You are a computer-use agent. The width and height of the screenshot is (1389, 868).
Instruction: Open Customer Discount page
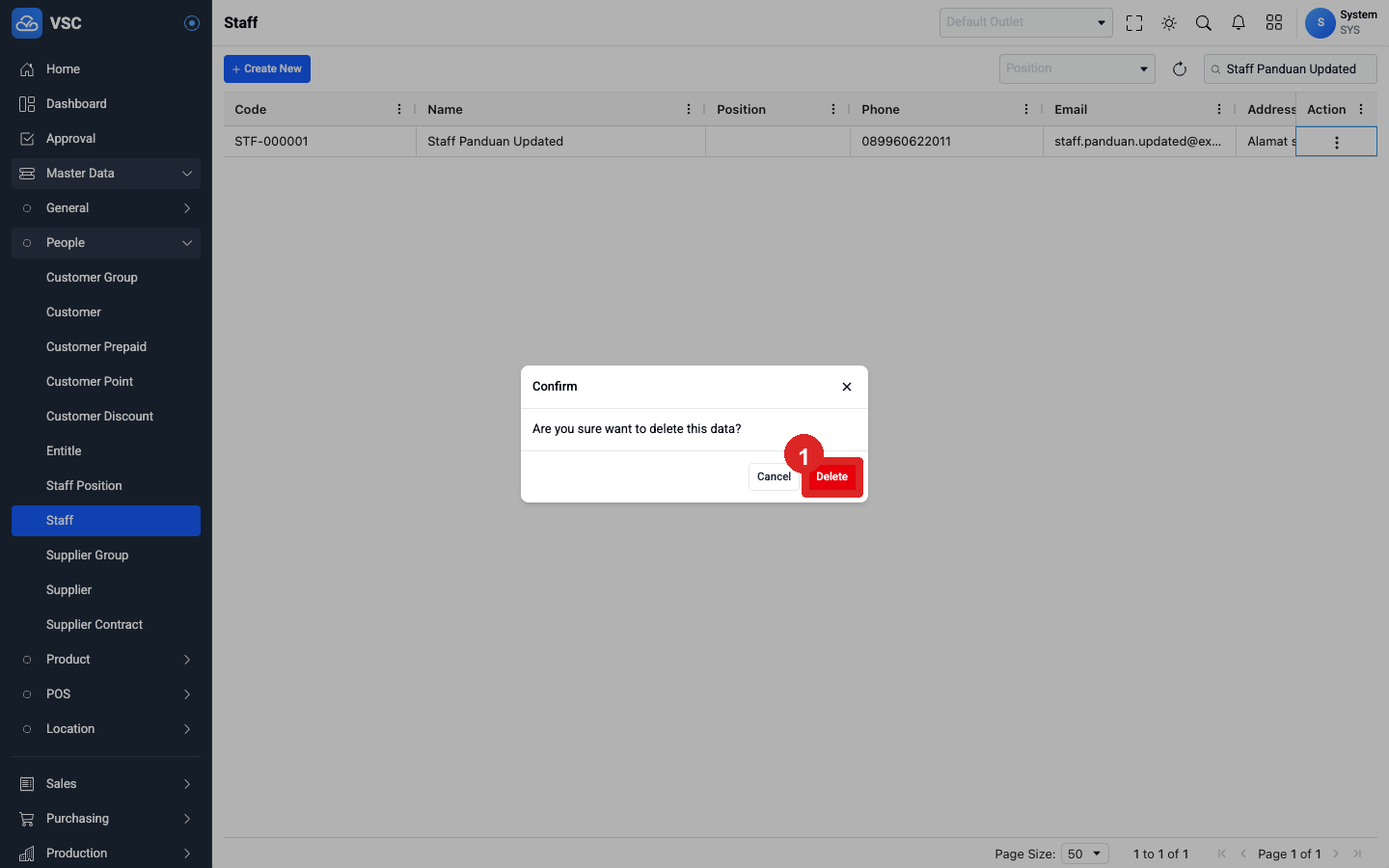106,417
